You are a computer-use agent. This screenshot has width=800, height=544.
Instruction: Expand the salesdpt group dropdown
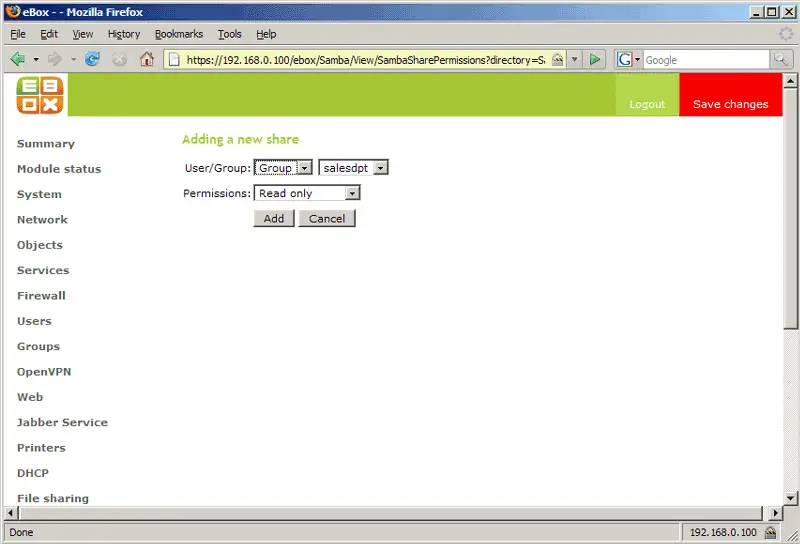[353, 168]
